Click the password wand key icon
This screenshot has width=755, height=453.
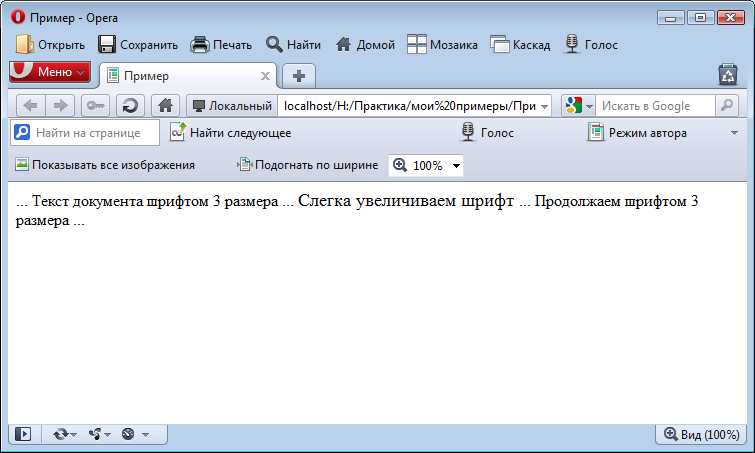95,105
